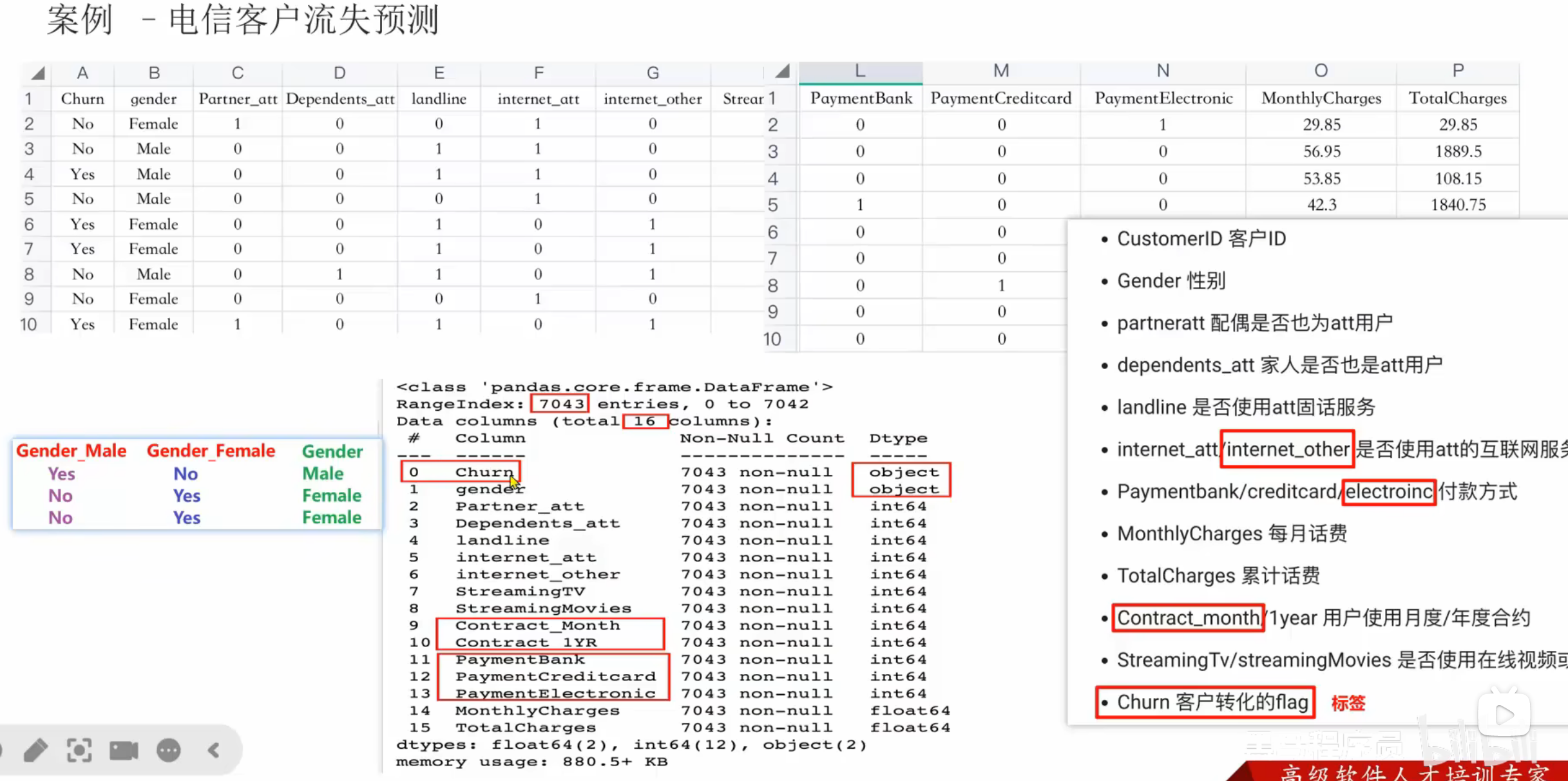Click the MonthlyCharges header cell
Screen dimensions: 1568x781
(1321, 98)
